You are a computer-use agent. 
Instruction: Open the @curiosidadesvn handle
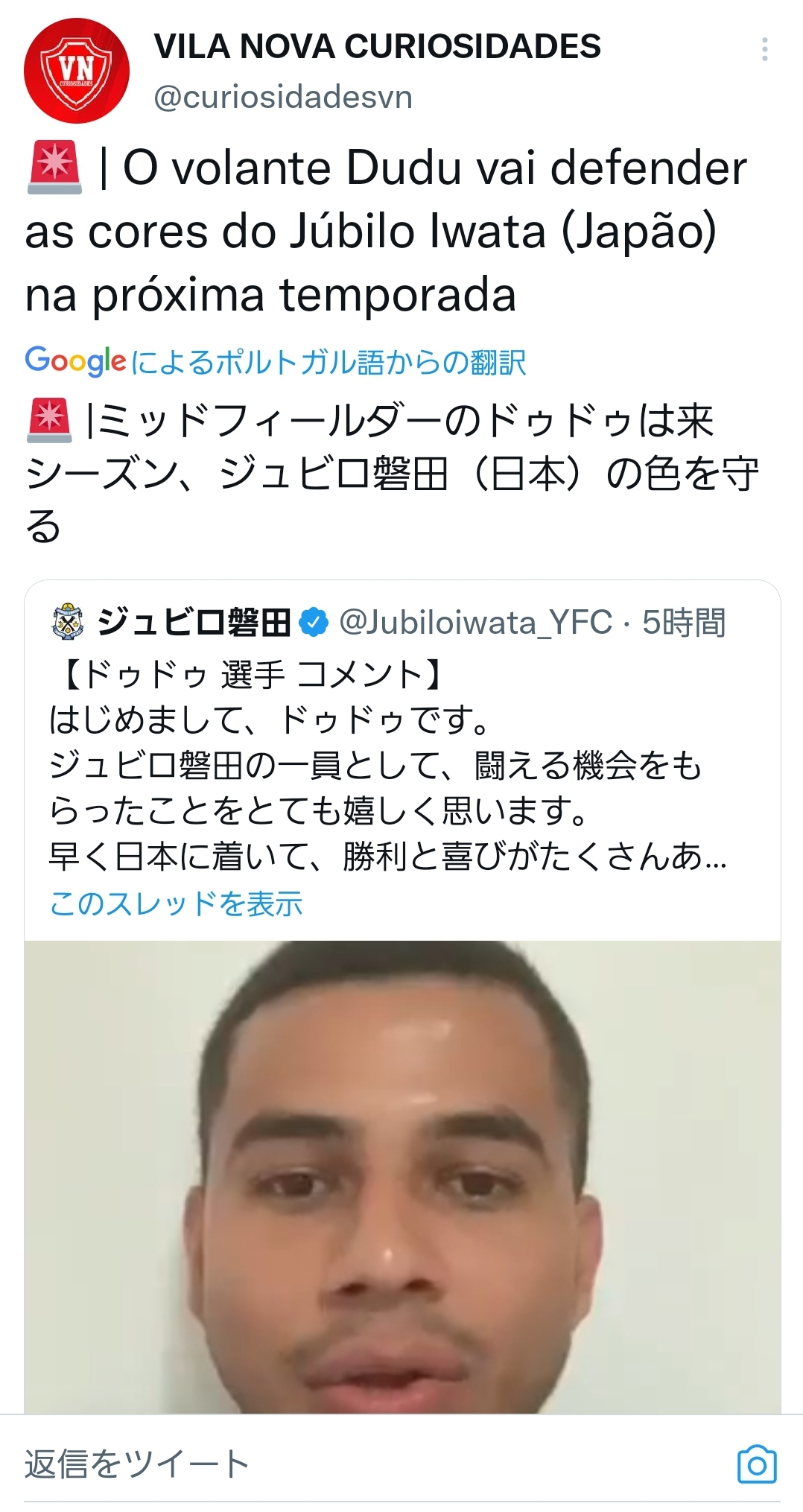(283, 97)
